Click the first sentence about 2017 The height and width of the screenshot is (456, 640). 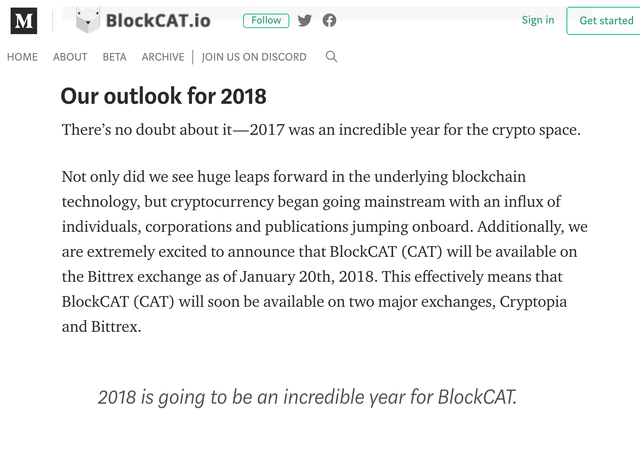click(321, 130)
